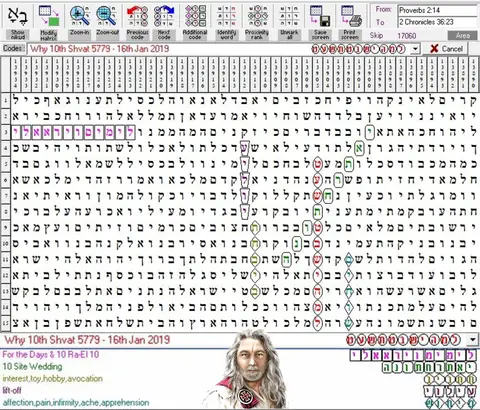The width and height of the screenshot is (480, 410).
Task: Click the Skip value 17060
Action: [x=406, y=35]
